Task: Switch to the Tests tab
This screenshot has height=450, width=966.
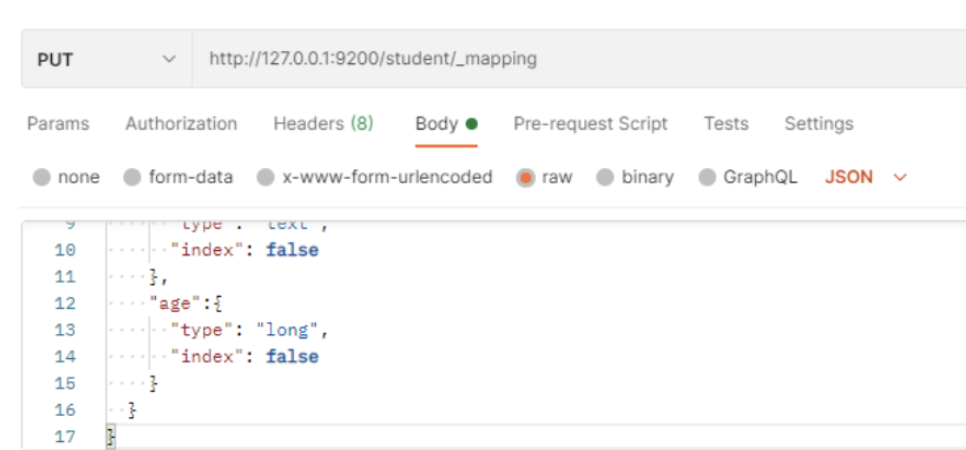Action: [725, 124]
